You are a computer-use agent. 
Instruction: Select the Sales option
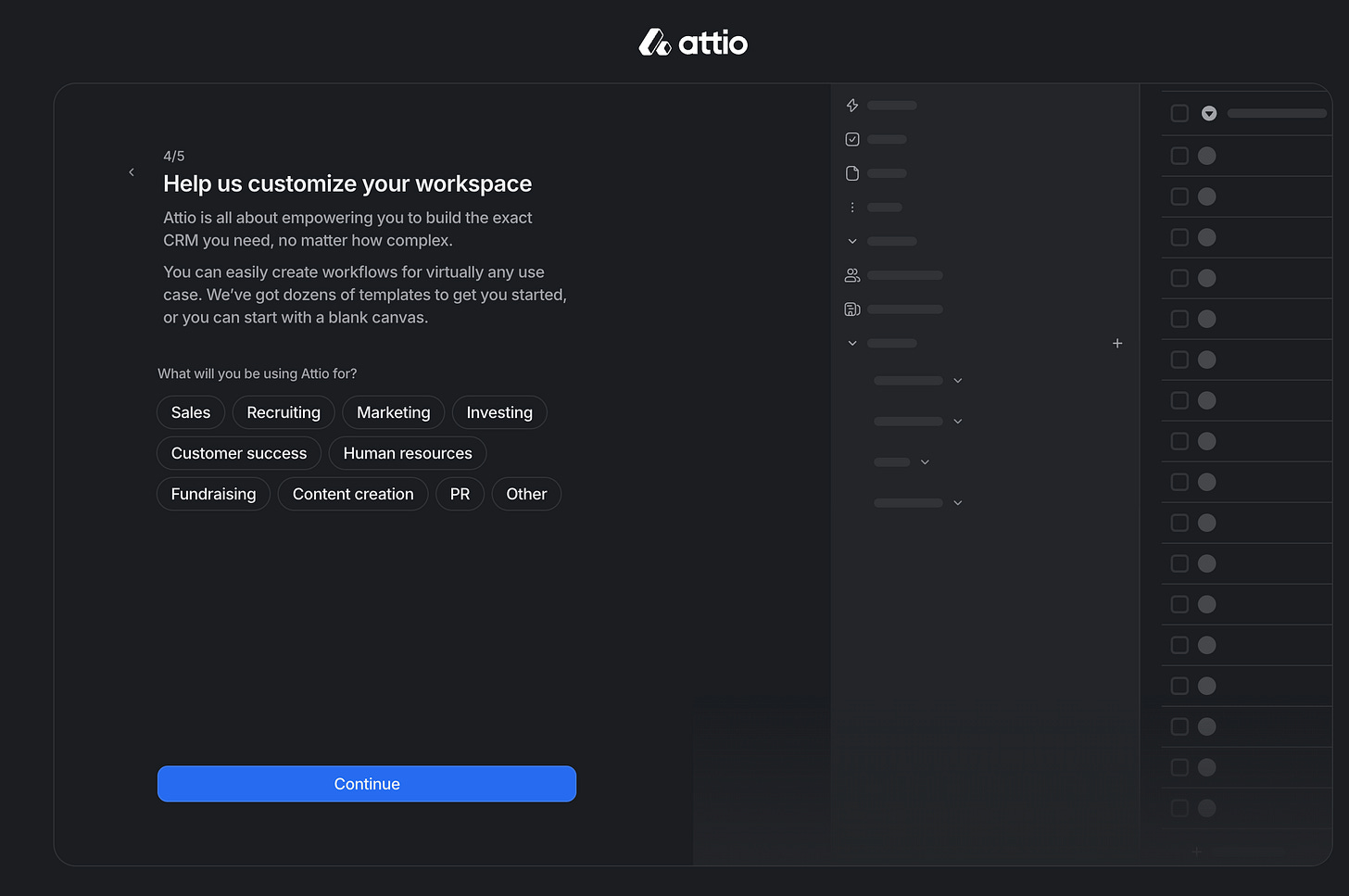[x=191, y=412]
